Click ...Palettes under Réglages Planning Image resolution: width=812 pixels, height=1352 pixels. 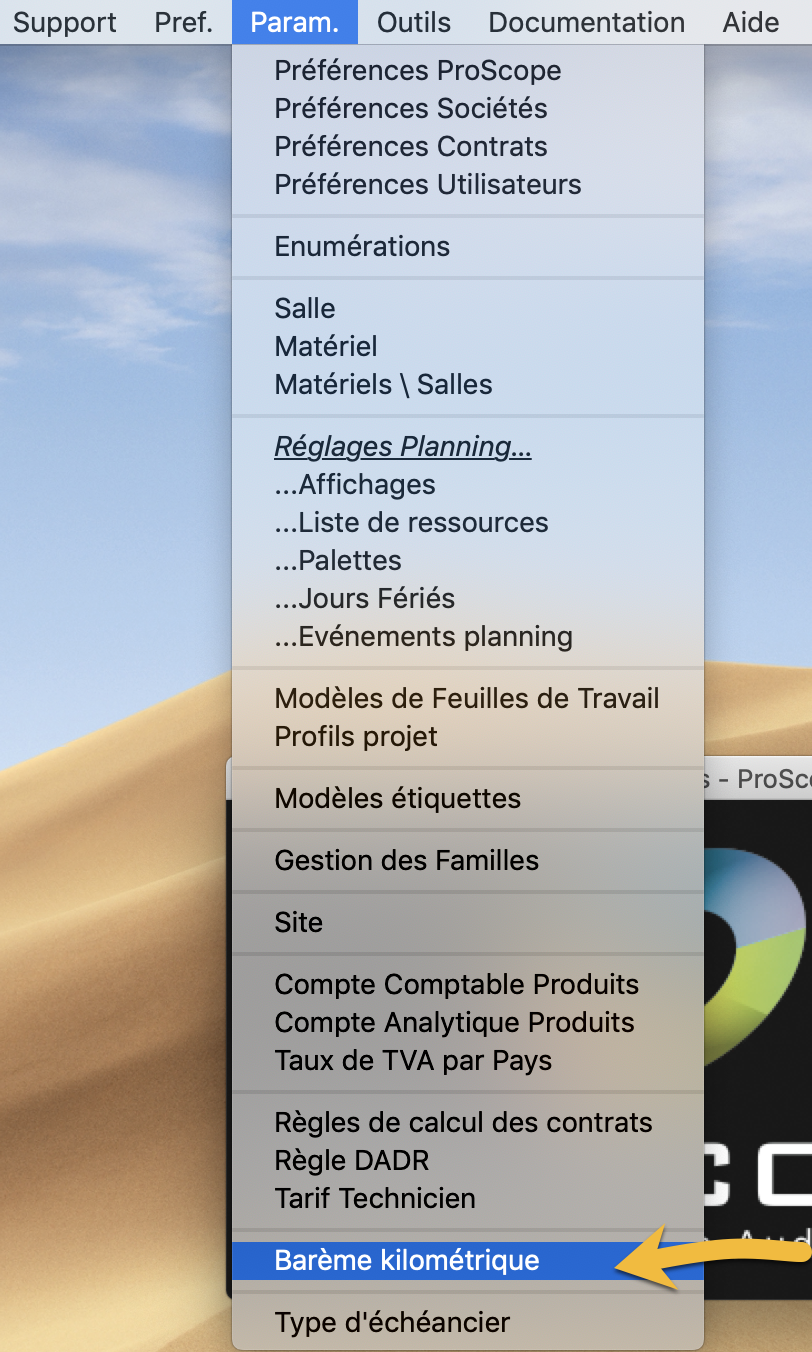[338, 561]
